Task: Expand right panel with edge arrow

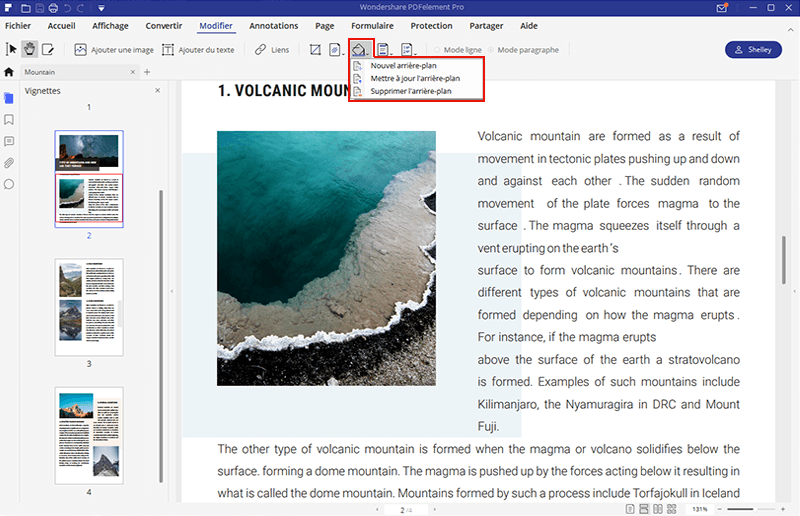Action: coord(794,291)
